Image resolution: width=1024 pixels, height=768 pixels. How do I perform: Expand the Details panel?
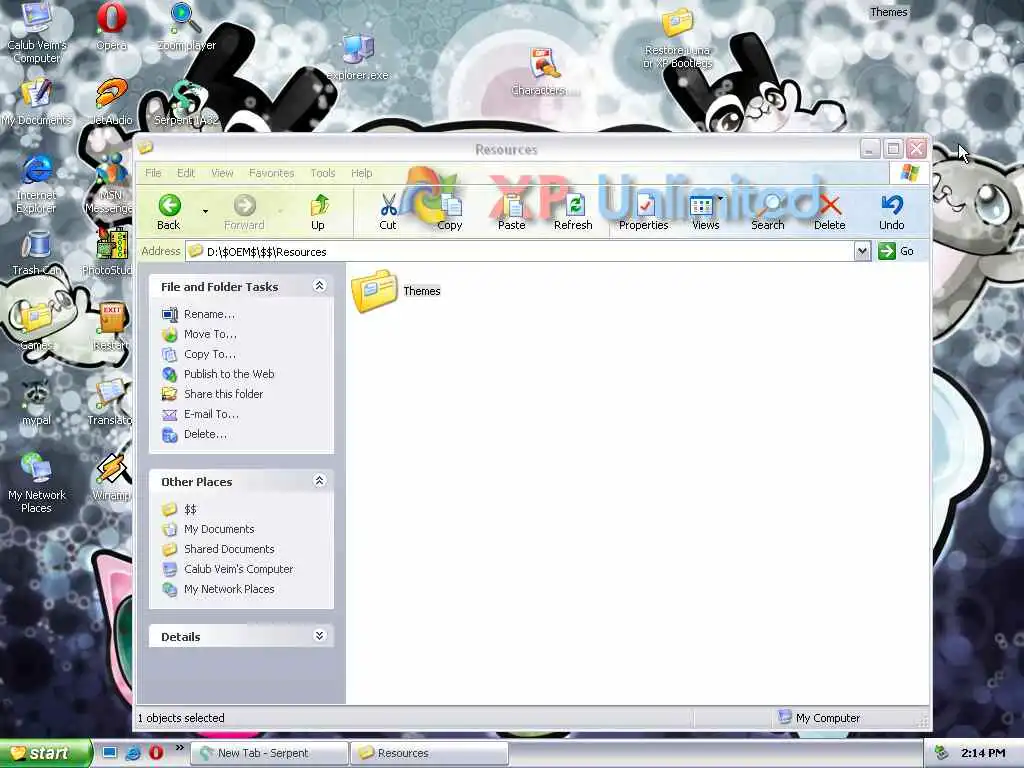click(x=319, y=636)
